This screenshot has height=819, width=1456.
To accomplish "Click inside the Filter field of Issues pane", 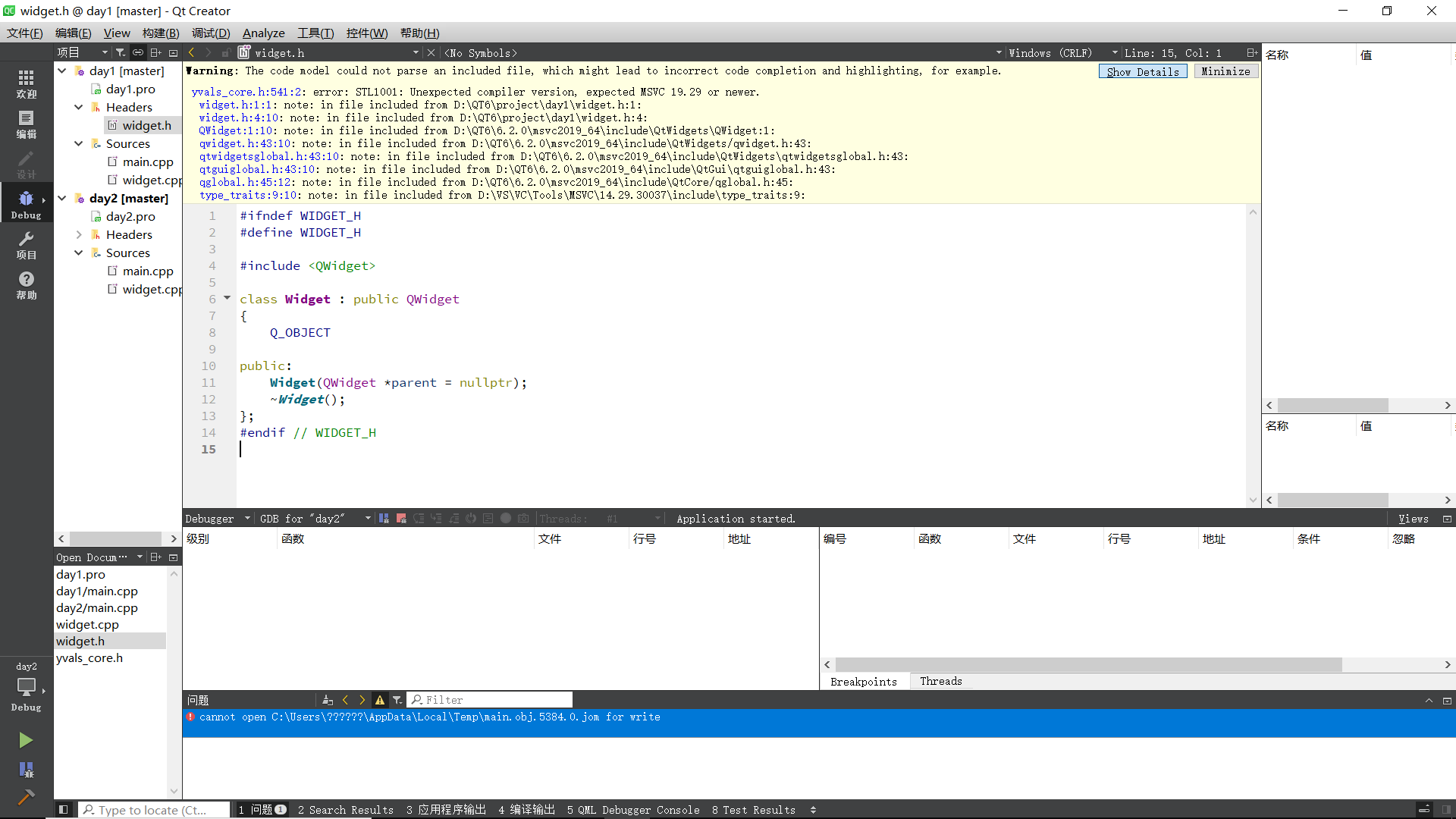I will pos(490,699).
